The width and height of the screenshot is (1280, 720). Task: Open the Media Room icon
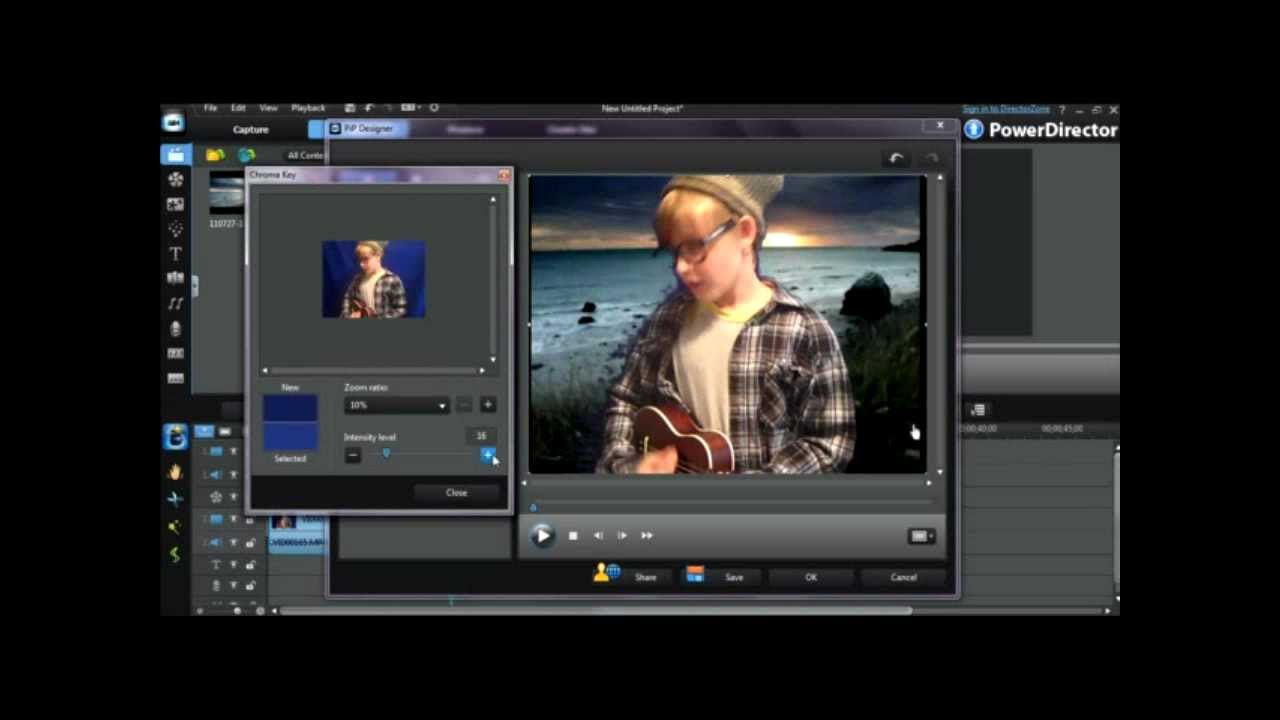[x=176, y=155]
